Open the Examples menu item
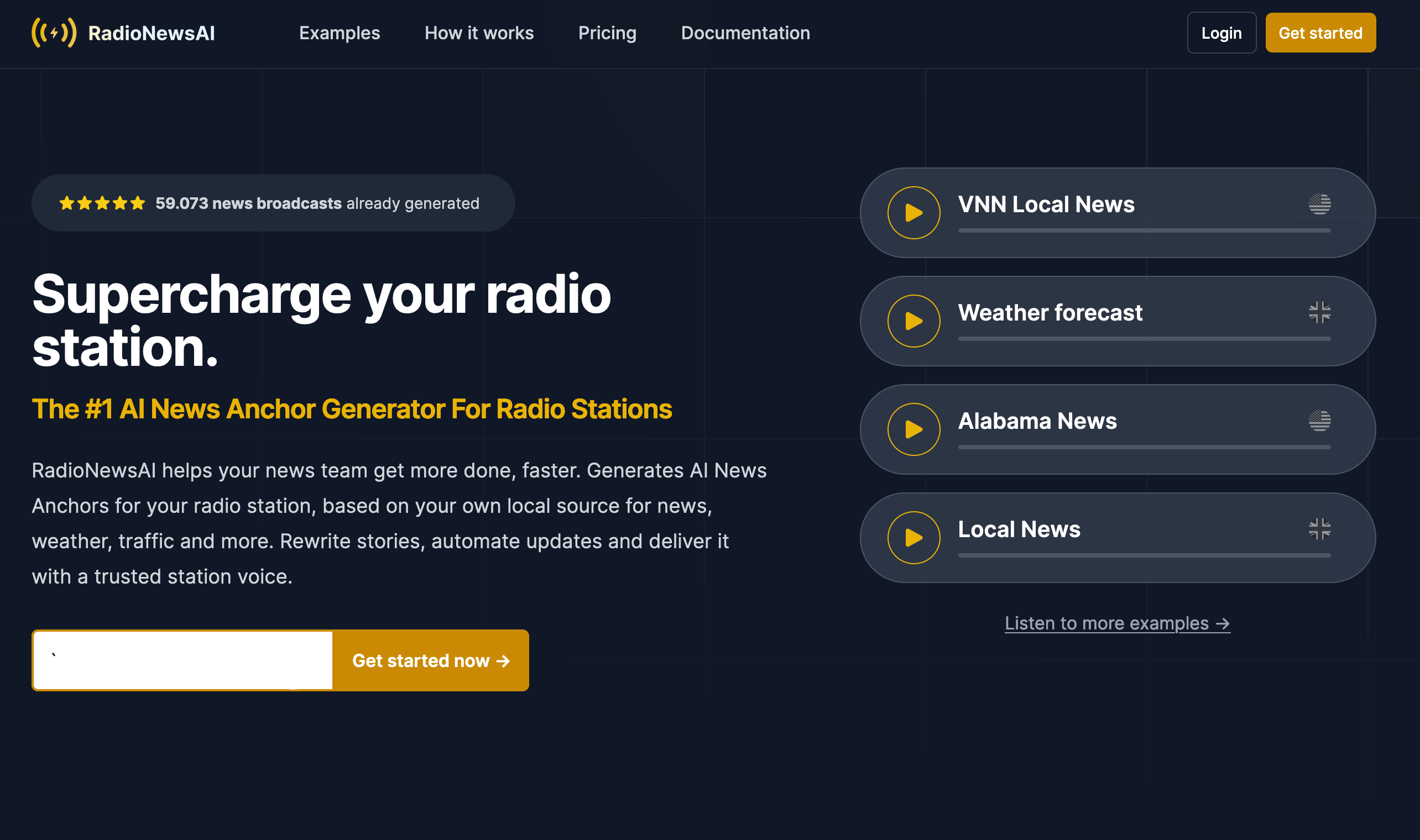The height and width of the screenshot is (840, 1420). click(x=339, y=33)
